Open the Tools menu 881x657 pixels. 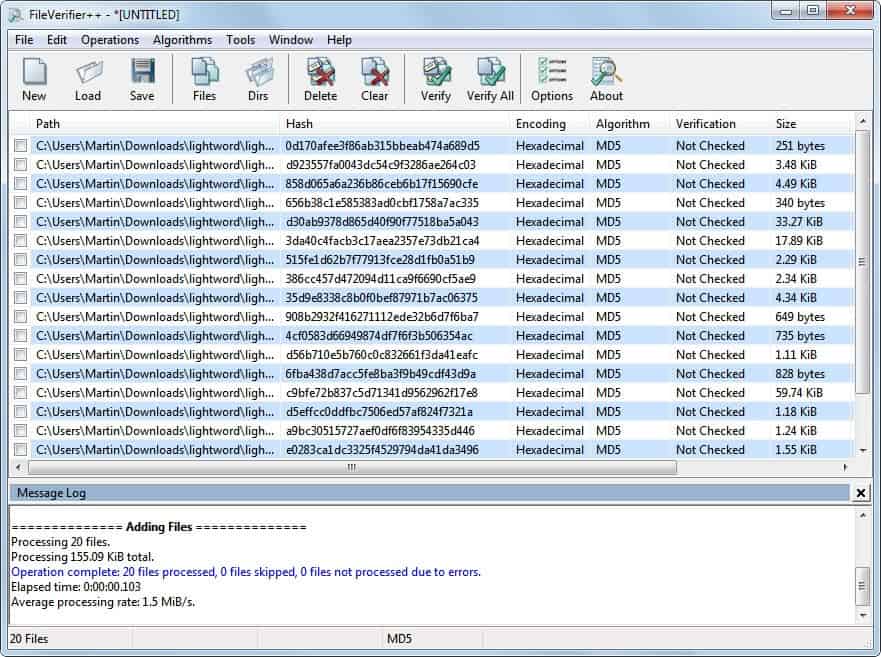pos(239,40)
